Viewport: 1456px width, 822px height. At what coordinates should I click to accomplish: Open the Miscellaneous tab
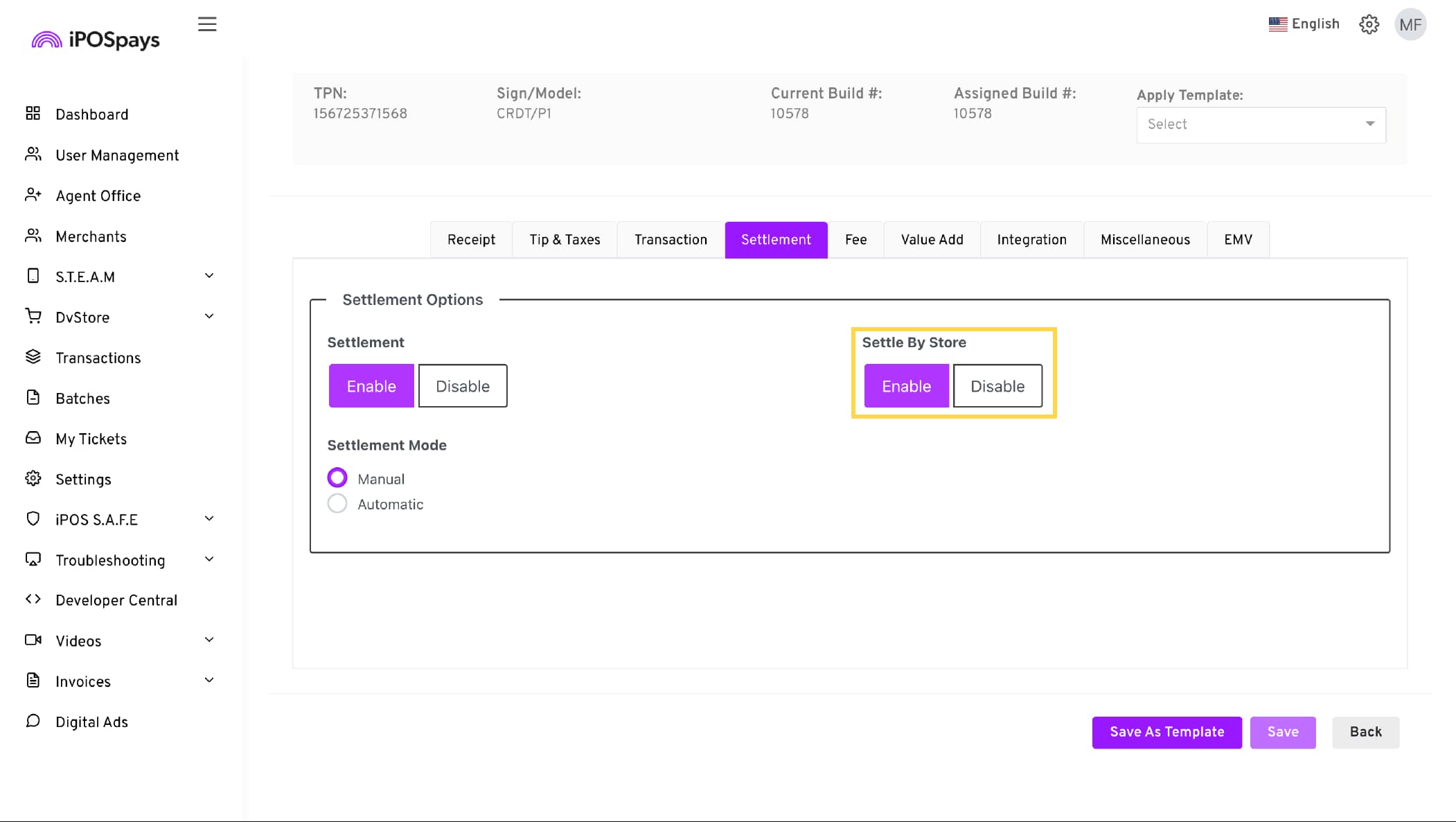click(x=1145, y=240)
